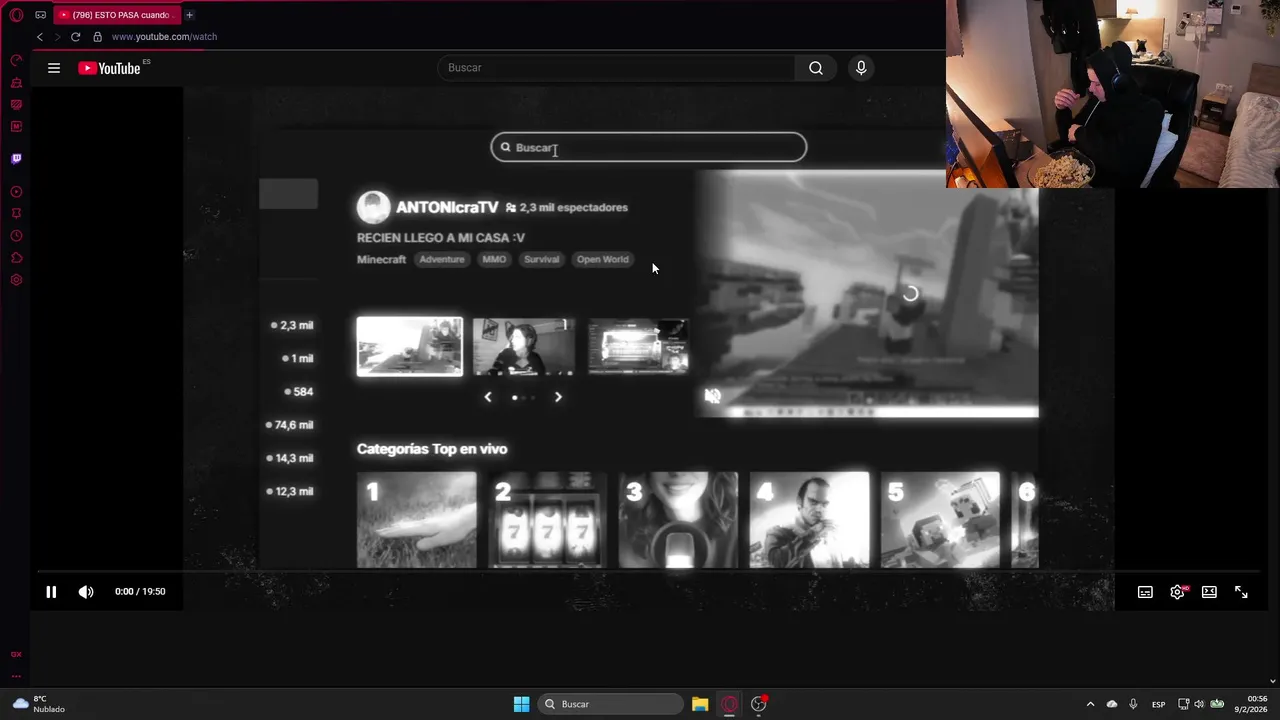Open the Opera GX main menu logo
The width and height of the screenshot is (1280, 720).
[x=16, y=15]
